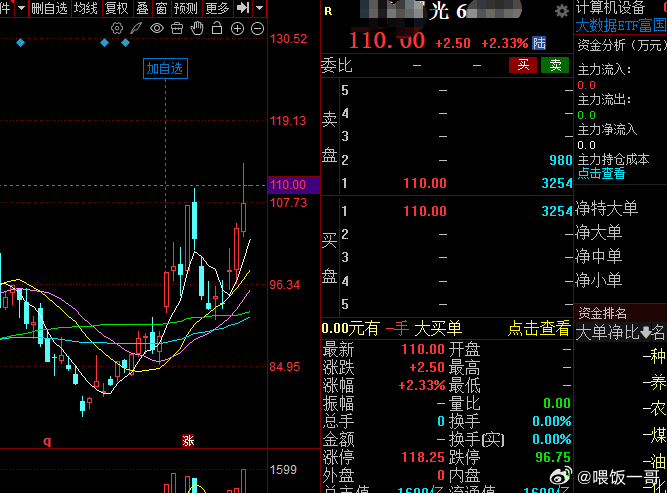The width and height of the screenshot is (667, 493).
Task: Open 大数据ETF富国 link
Action: (621, 26)
